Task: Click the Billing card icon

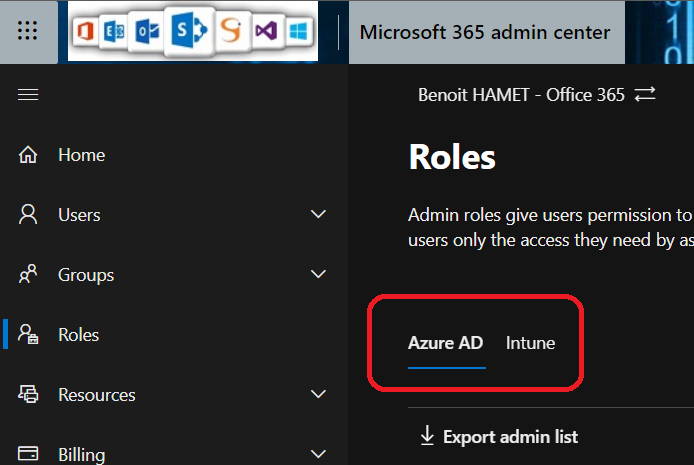Action: tap(28, 454)
